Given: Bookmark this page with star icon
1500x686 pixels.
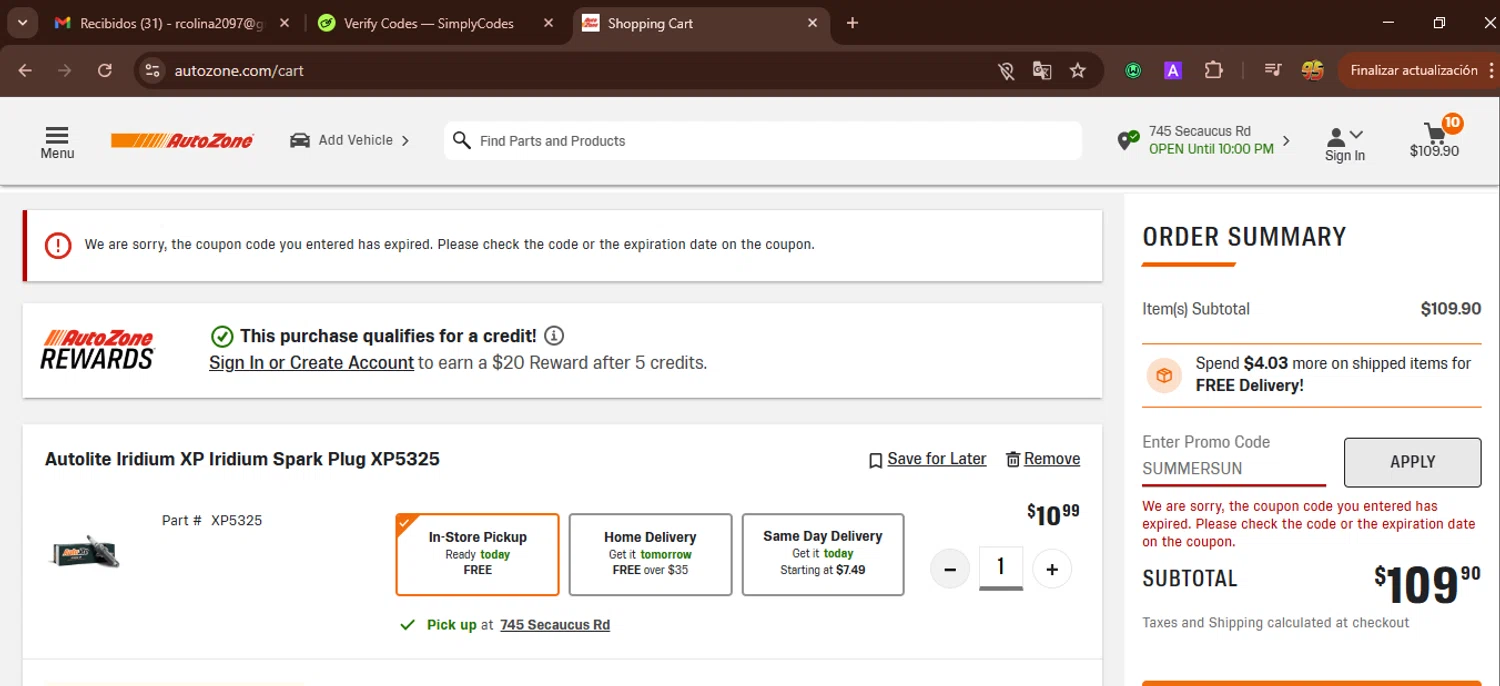Looking at the screenshot, I should (x=1078, y=71).
